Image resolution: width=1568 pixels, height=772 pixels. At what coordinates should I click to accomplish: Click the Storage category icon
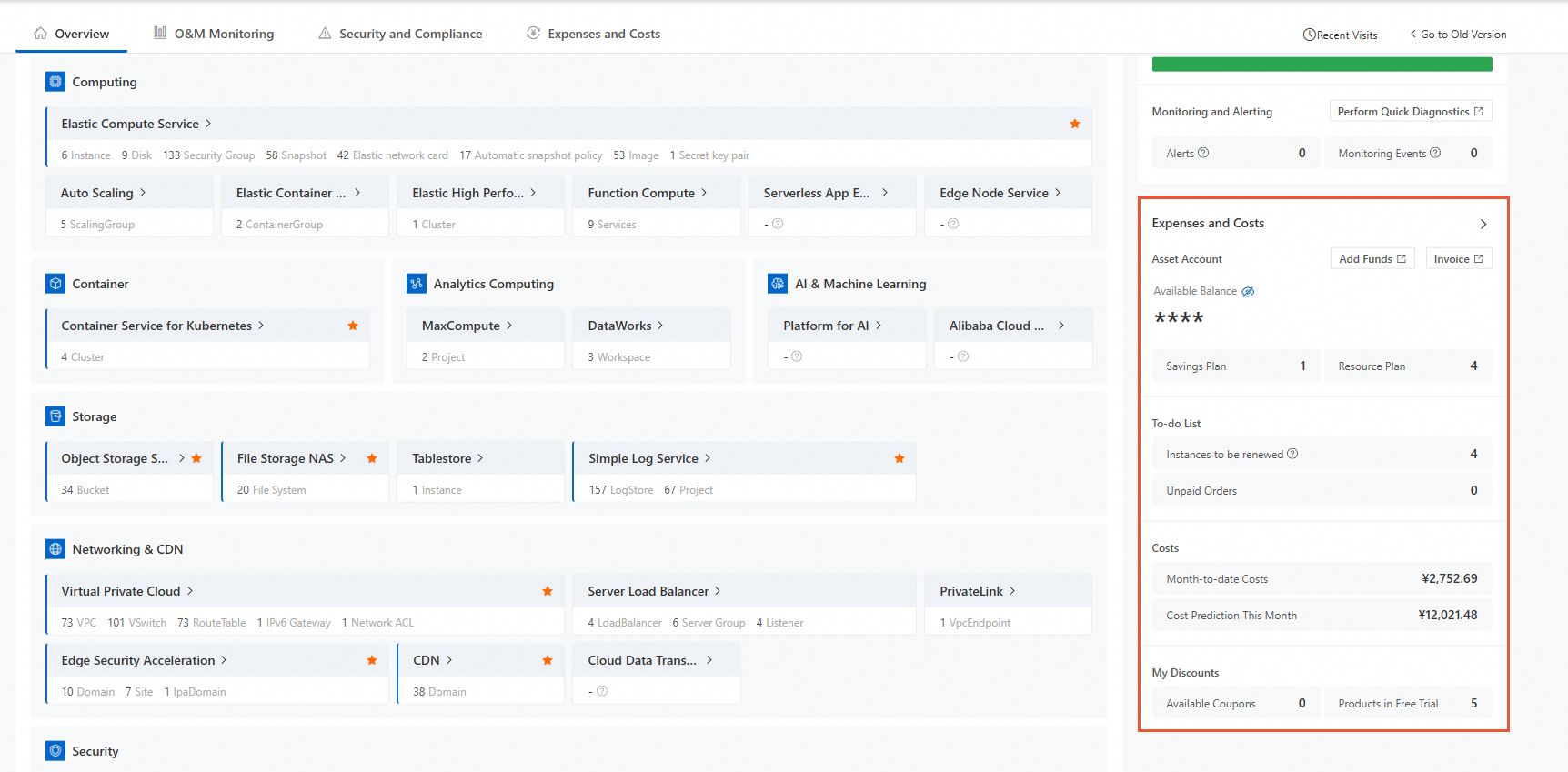[x=55, y=416]
